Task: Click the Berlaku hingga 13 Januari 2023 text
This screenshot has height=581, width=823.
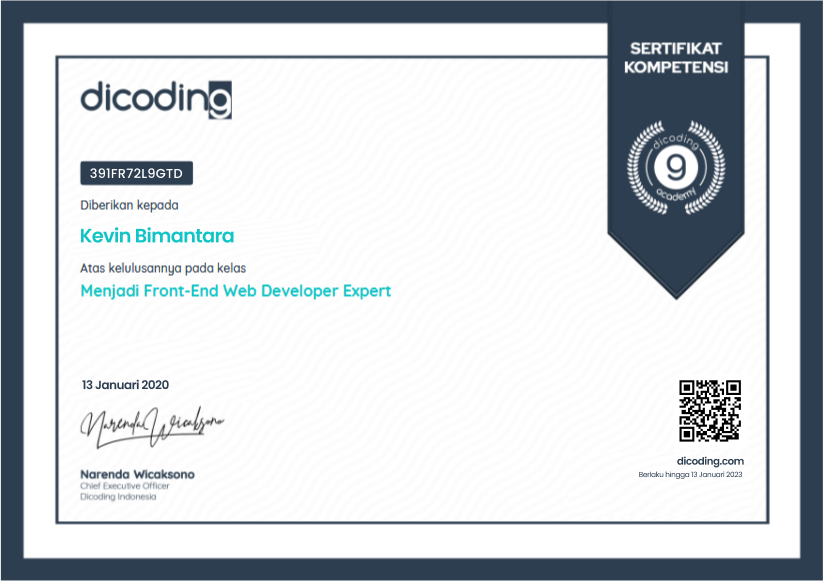Action: 690,474
